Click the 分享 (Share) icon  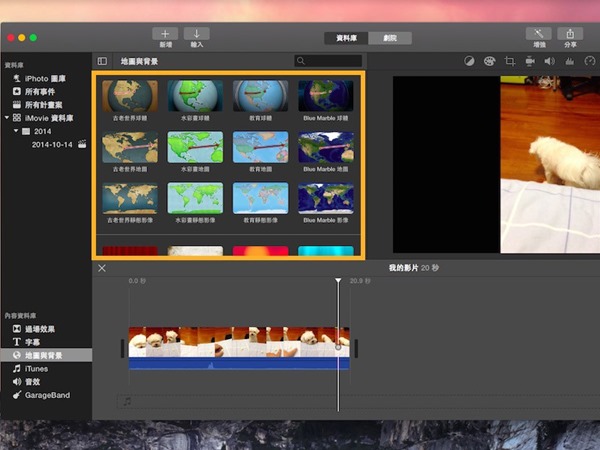pyautogui.click(x=570, y=33)
